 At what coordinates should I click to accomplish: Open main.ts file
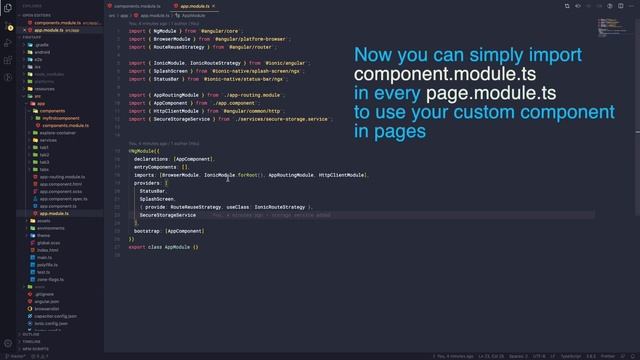click(44, 258)
